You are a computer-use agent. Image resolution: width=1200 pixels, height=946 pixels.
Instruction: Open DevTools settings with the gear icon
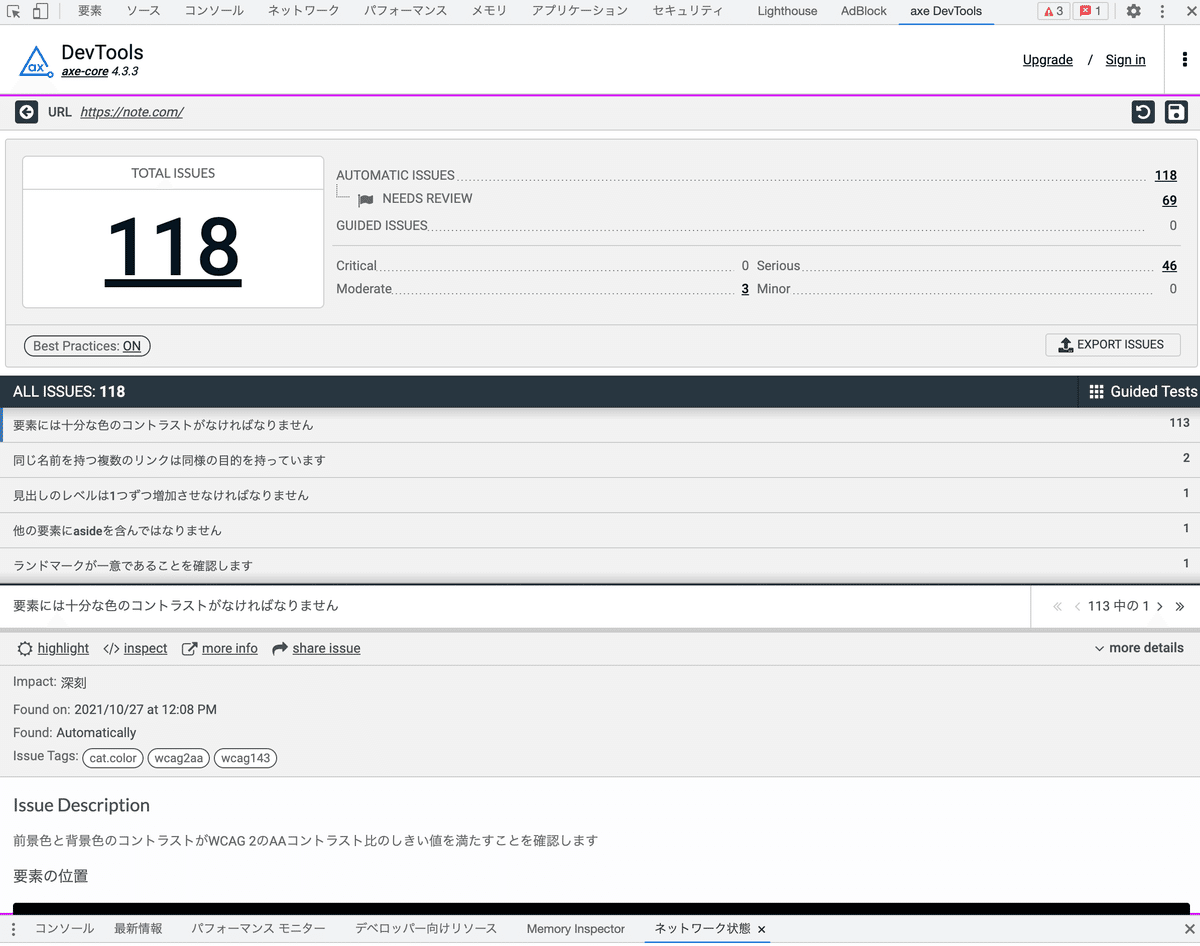[1133, 11]
